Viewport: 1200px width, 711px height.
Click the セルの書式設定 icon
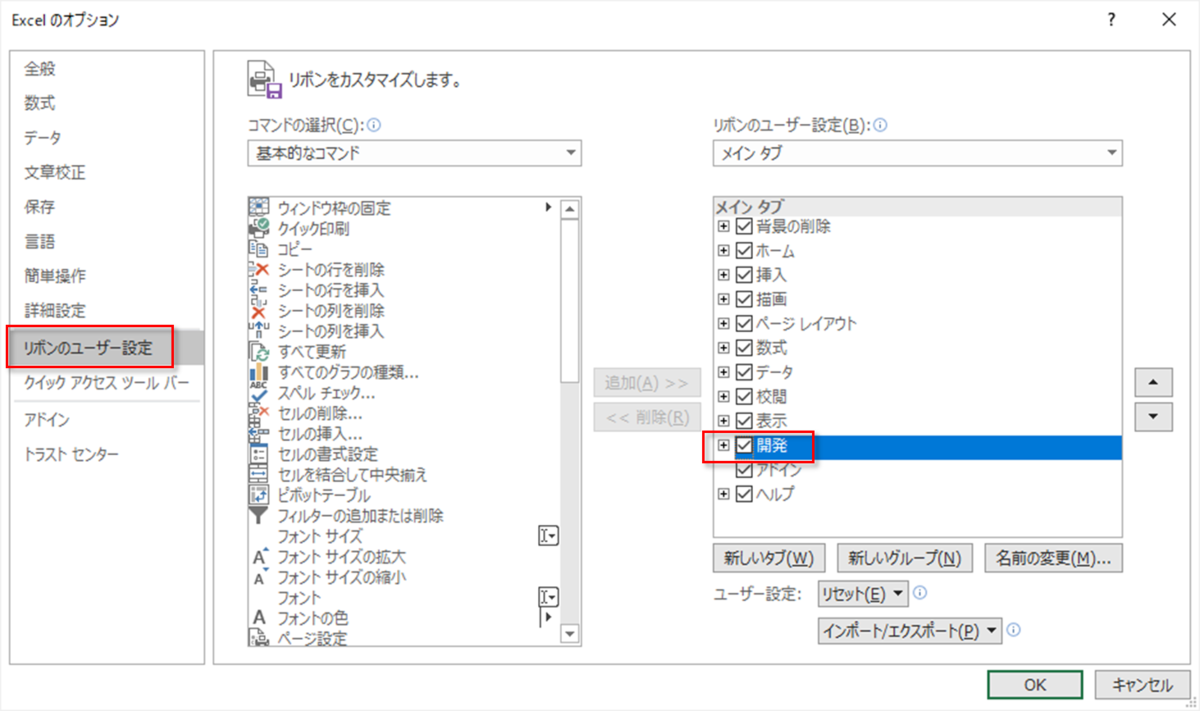point(258,454)
